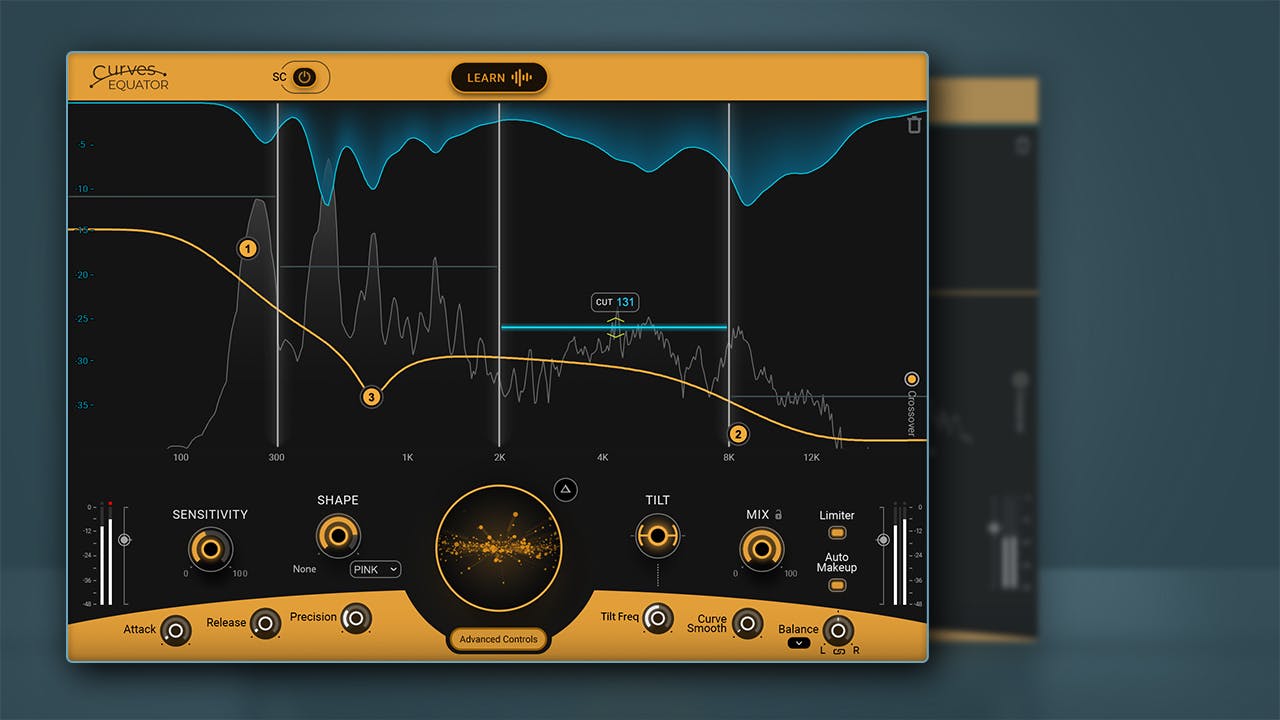
Task: Select EQ band node 1 on the curve
Action: (x=248, y=247)
